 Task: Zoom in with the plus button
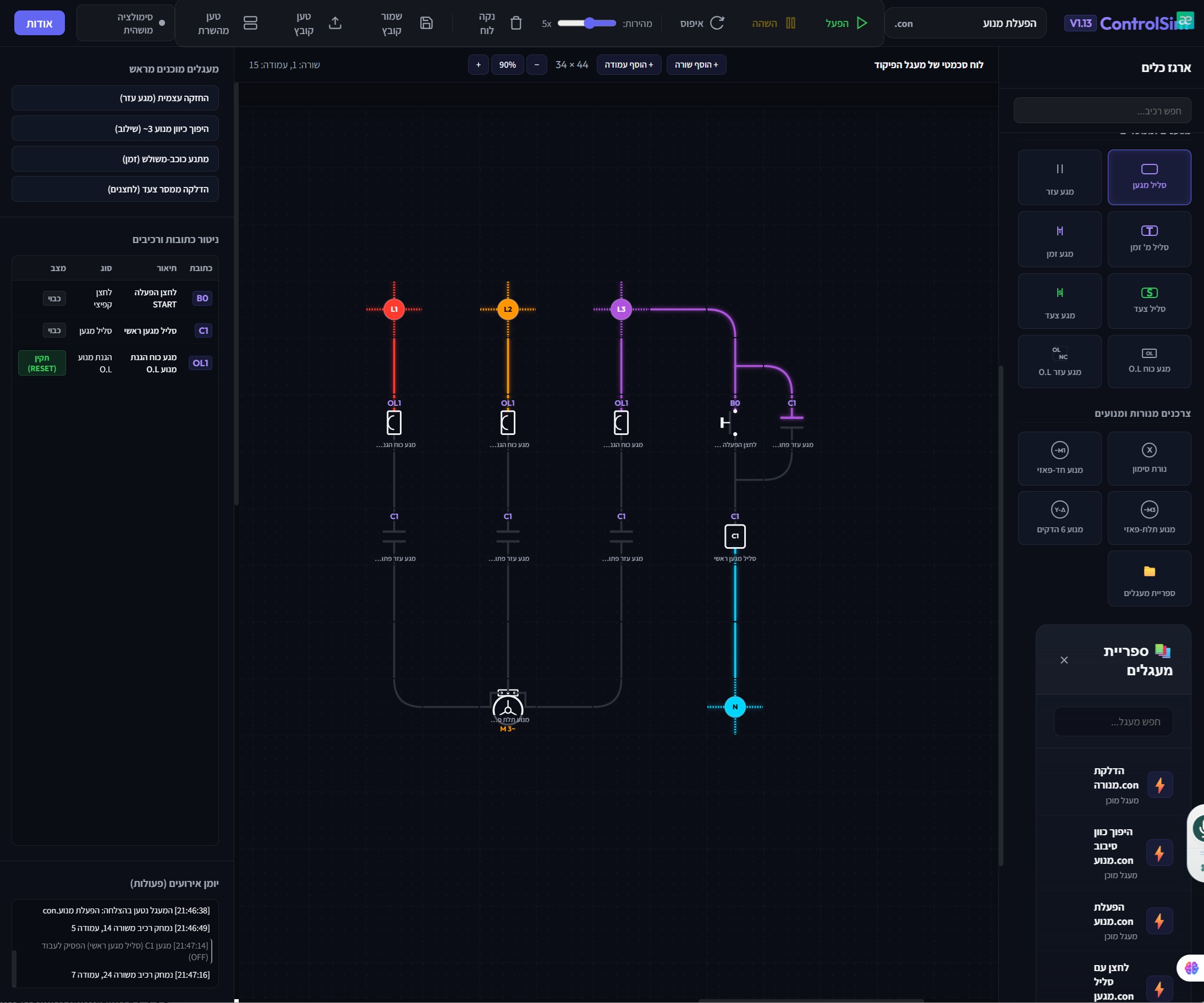point(478,65)
